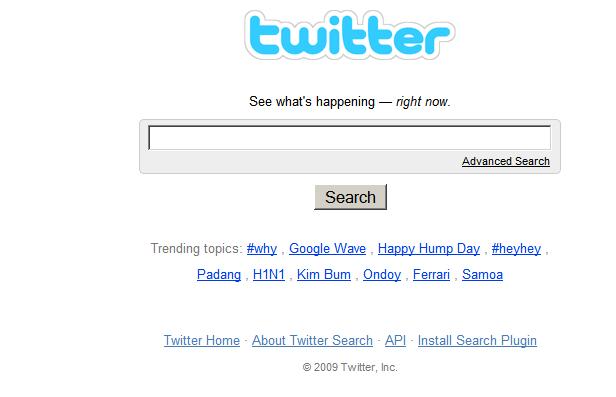The height and width of the screenshot is (397, 616).
Task: Open the API footer link
Action: (395, 340)
